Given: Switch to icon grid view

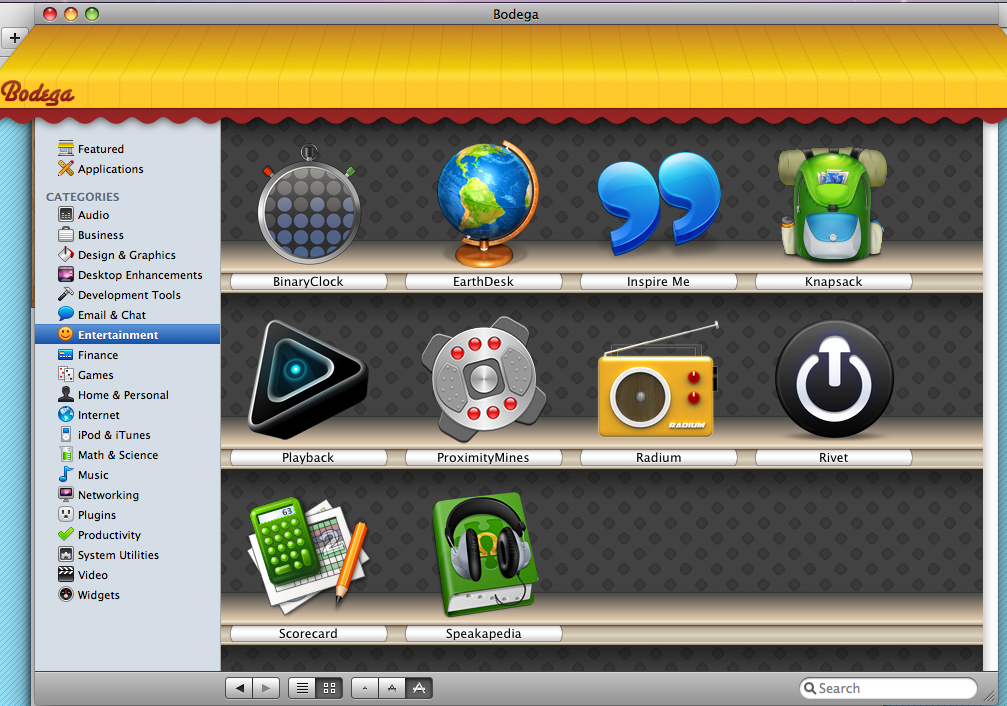Looking at the screenshot, I should (x=329, y=688).
